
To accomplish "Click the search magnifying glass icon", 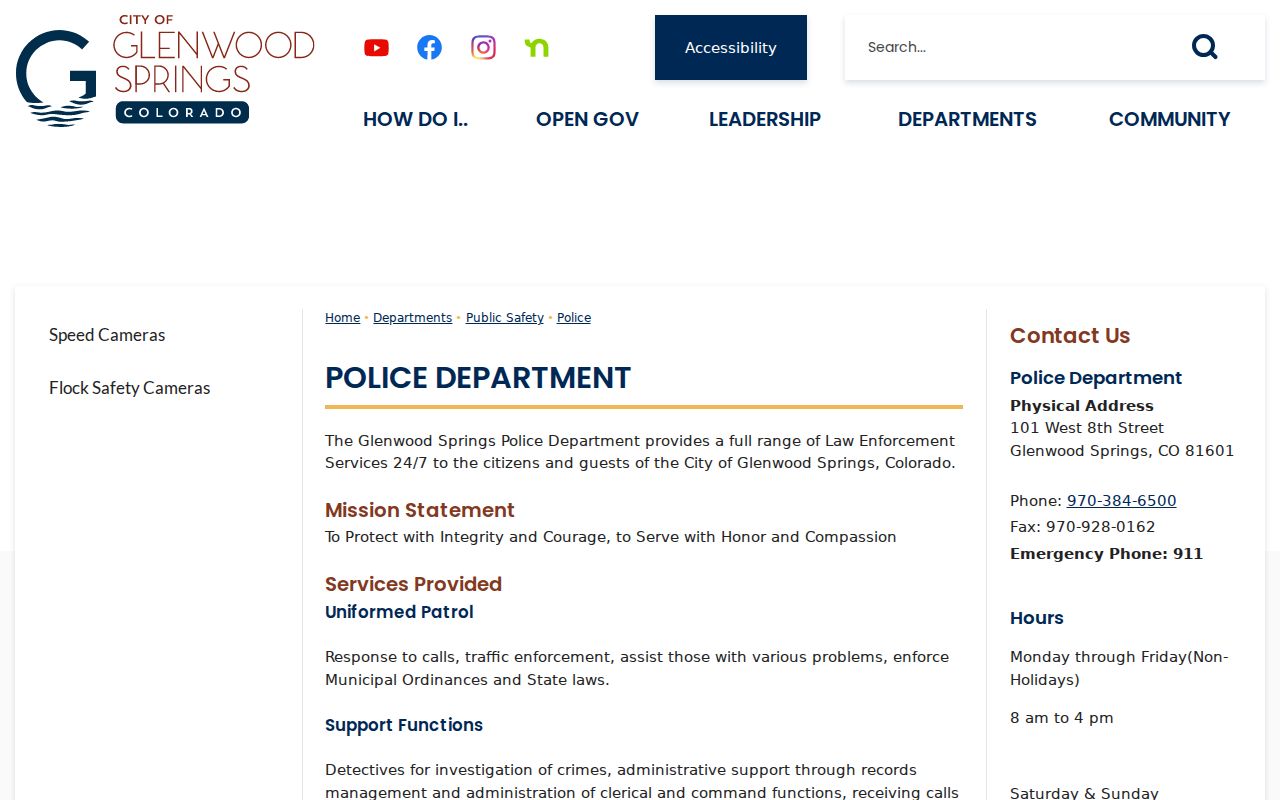I will (x=1205, y=47).
